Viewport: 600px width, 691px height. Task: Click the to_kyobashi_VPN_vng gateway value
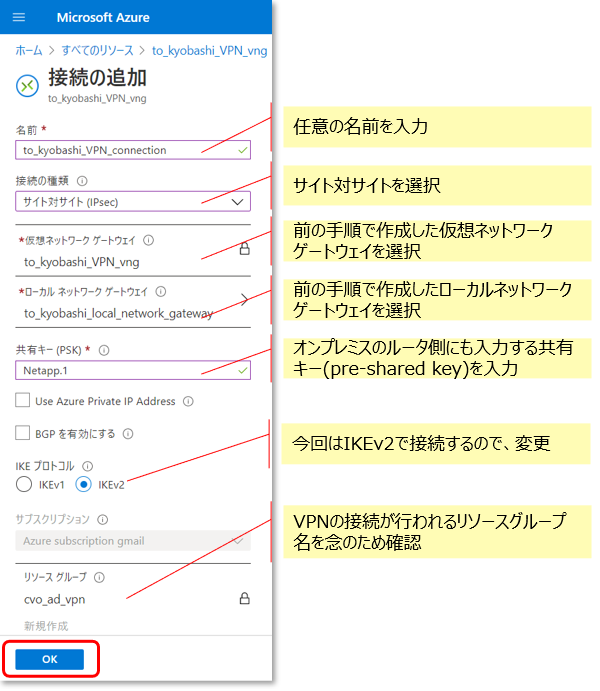point(81,262)
